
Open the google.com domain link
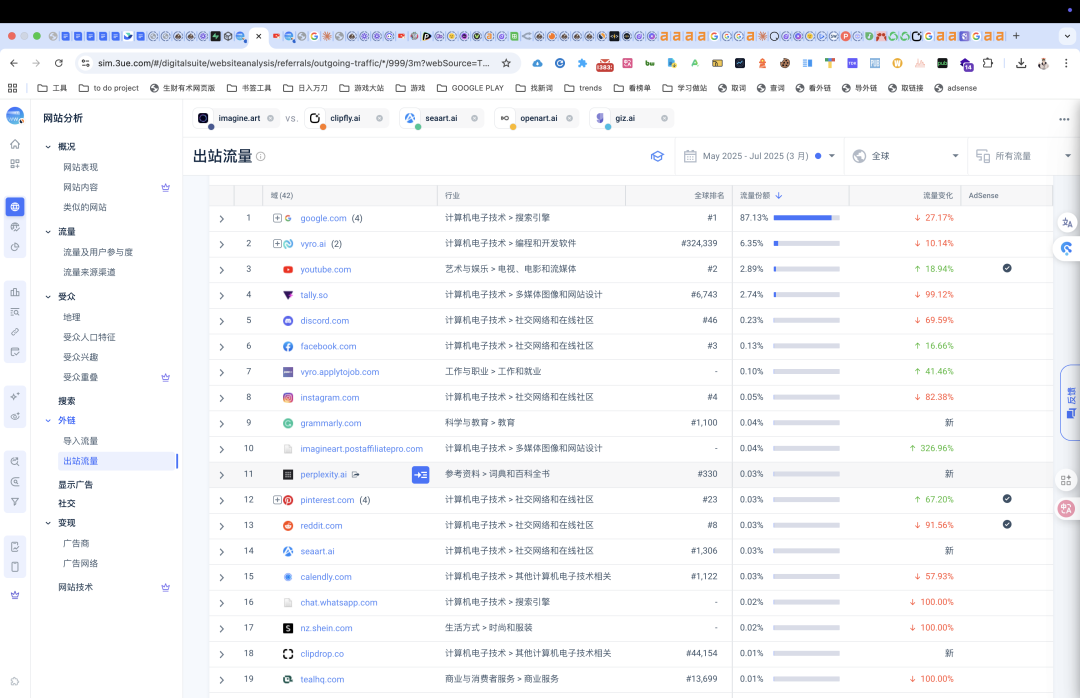point(323,218)
